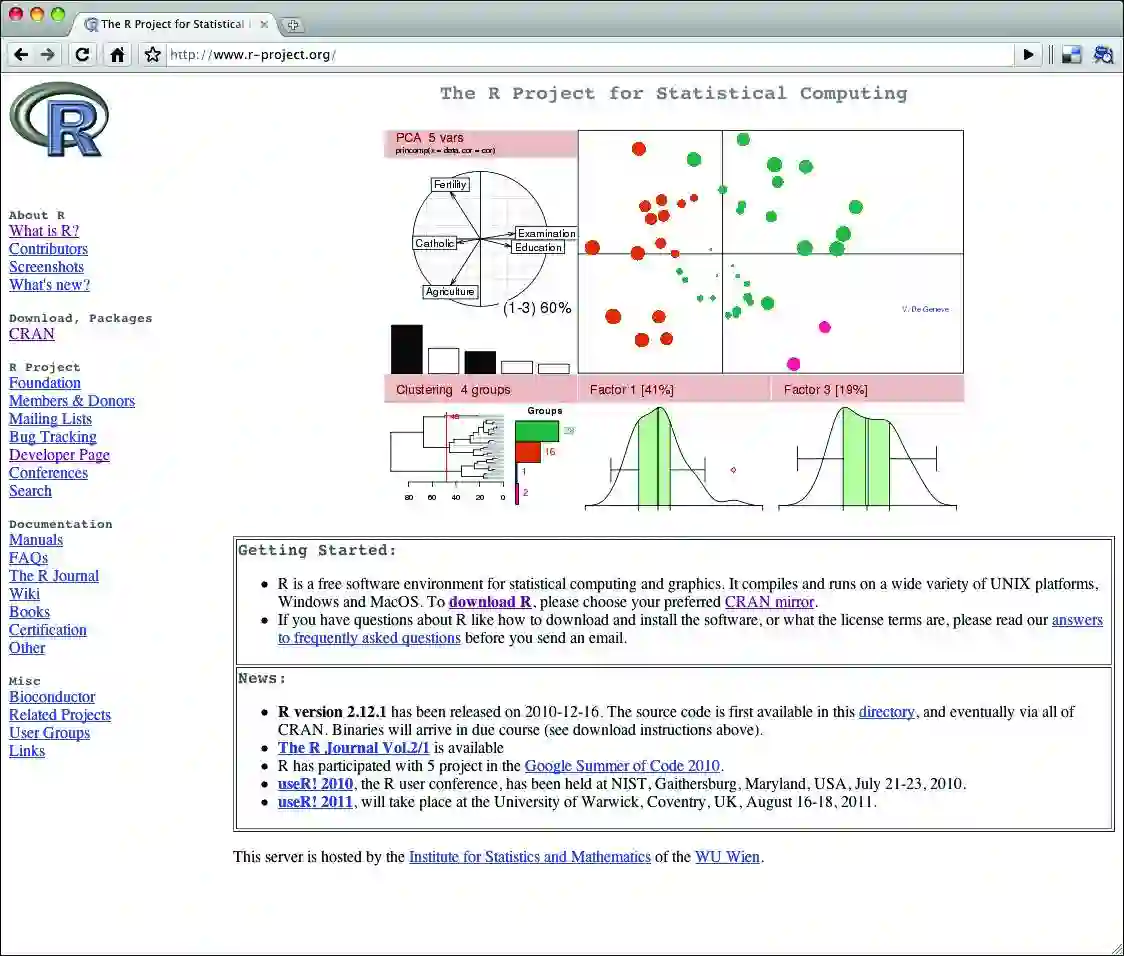Go back with the browser back arrow
Viewport: 1124px width, 956px height.
click(21, 54)
